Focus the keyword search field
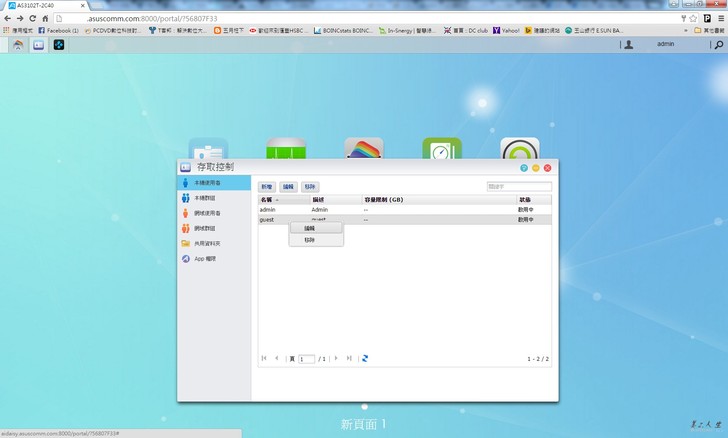The width and height of the screenshot is (728, 438). [519, 186]
